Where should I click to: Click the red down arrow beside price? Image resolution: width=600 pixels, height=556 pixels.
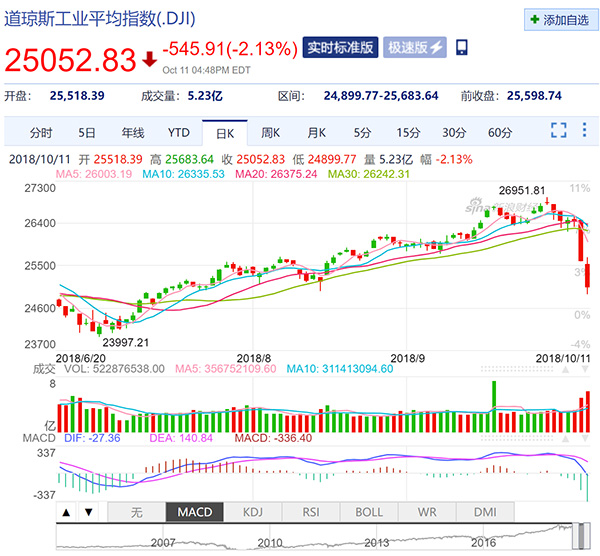pos(149,59)
